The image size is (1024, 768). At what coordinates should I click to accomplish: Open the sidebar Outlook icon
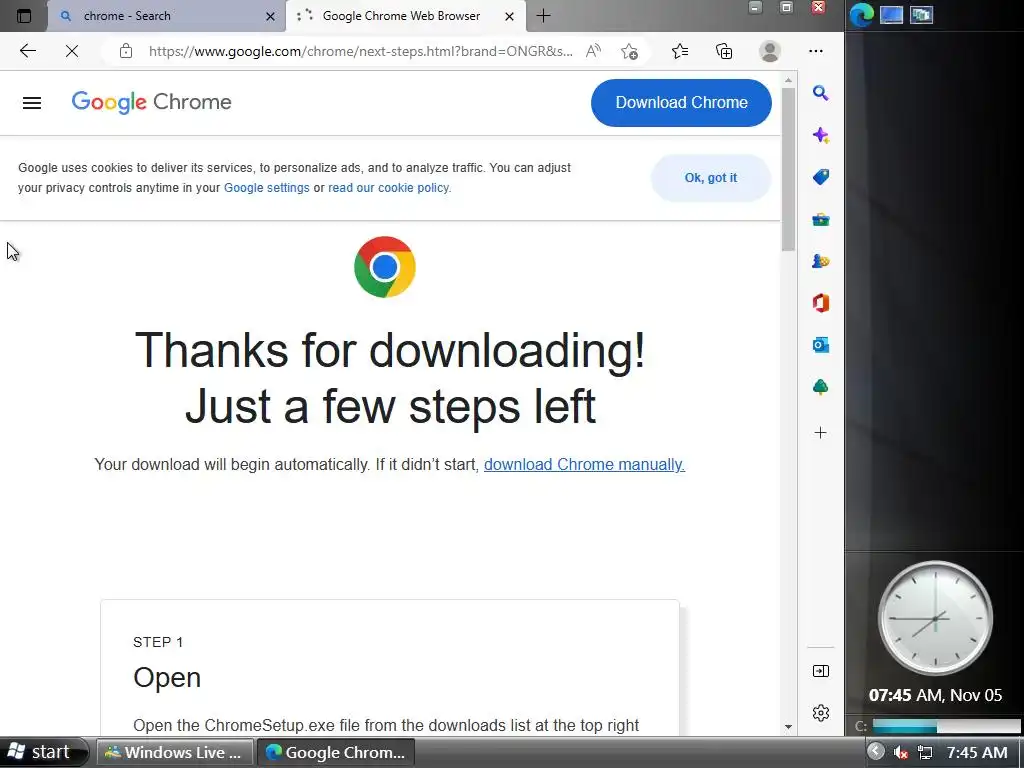[x=821, y=345]
